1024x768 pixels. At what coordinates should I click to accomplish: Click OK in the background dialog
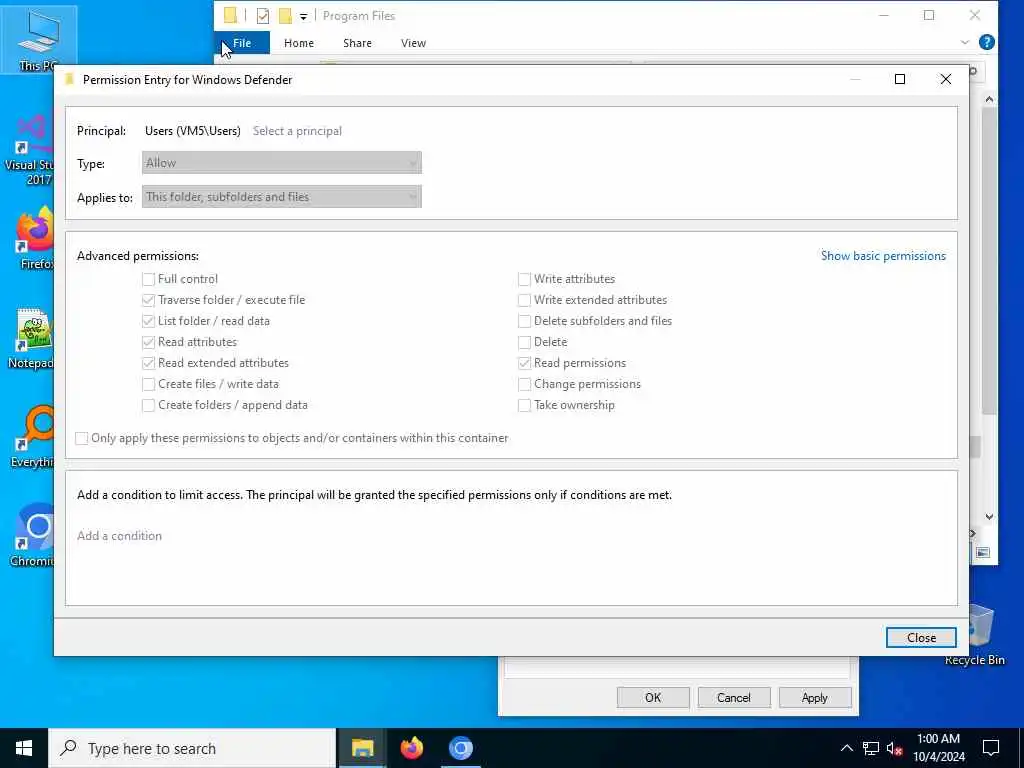click(x=653, y=697)
